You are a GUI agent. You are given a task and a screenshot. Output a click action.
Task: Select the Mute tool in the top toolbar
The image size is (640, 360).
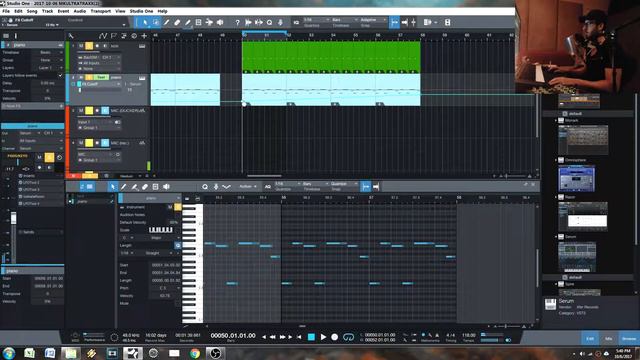pyautogui.click(x=198, y=22)
